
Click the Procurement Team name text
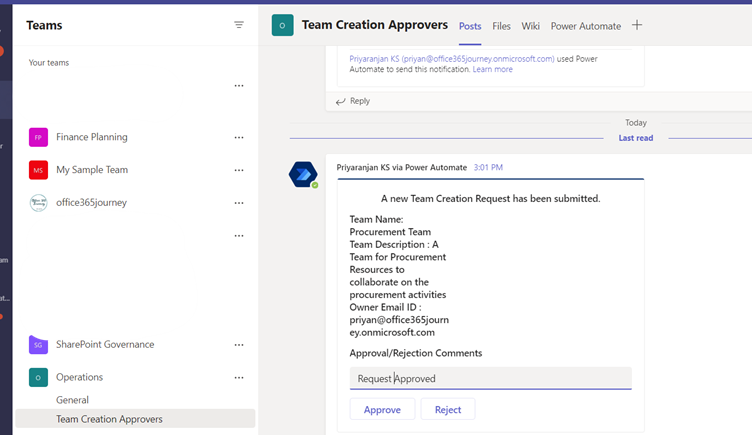pos(390,232)
